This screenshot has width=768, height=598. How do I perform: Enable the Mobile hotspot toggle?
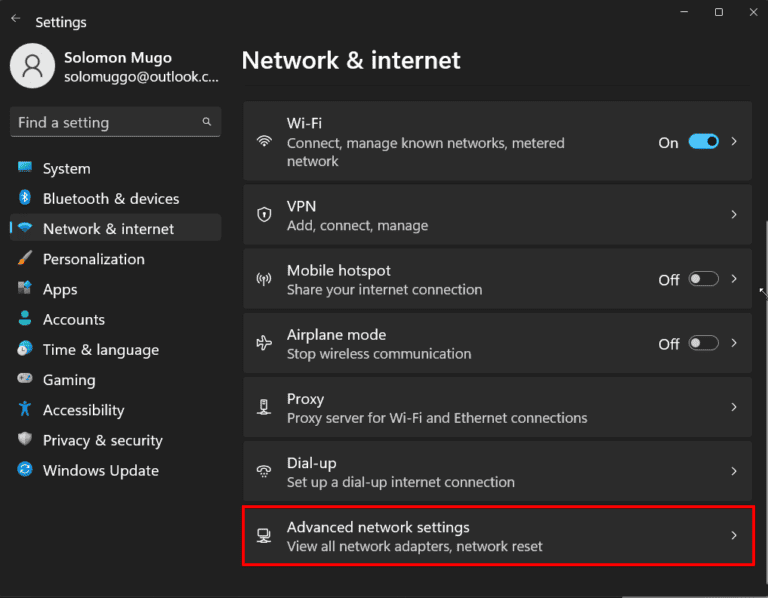(703, 279)
